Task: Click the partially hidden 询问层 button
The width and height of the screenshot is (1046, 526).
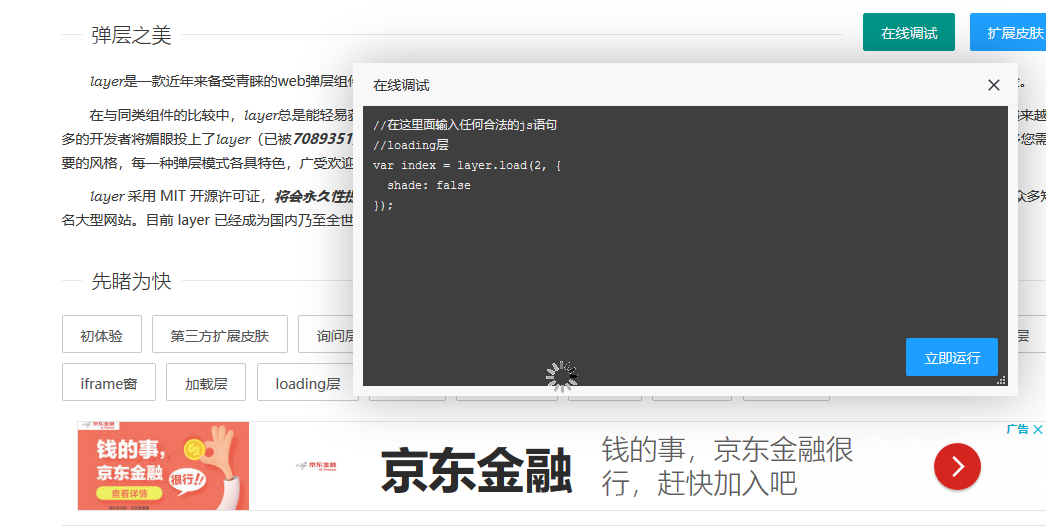Action: 326,334
